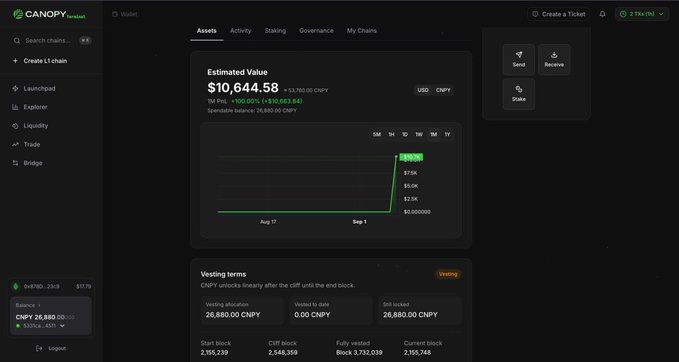679x362 pixels.
Task: Toggle value display to USD
Action: point(423,90)
